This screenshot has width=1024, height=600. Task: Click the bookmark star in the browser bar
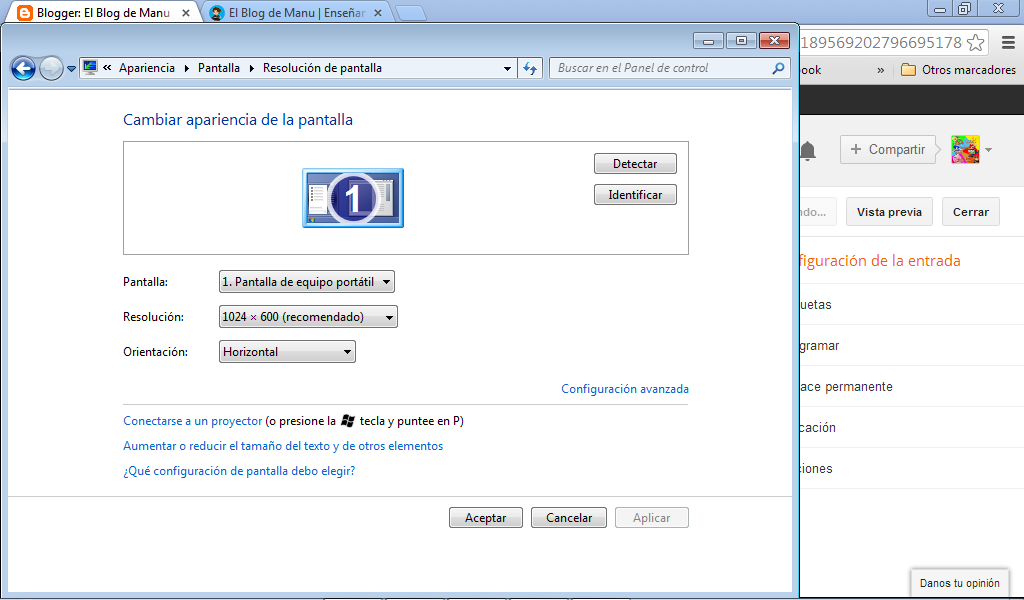pyautogui.click(x=973, y=42)
